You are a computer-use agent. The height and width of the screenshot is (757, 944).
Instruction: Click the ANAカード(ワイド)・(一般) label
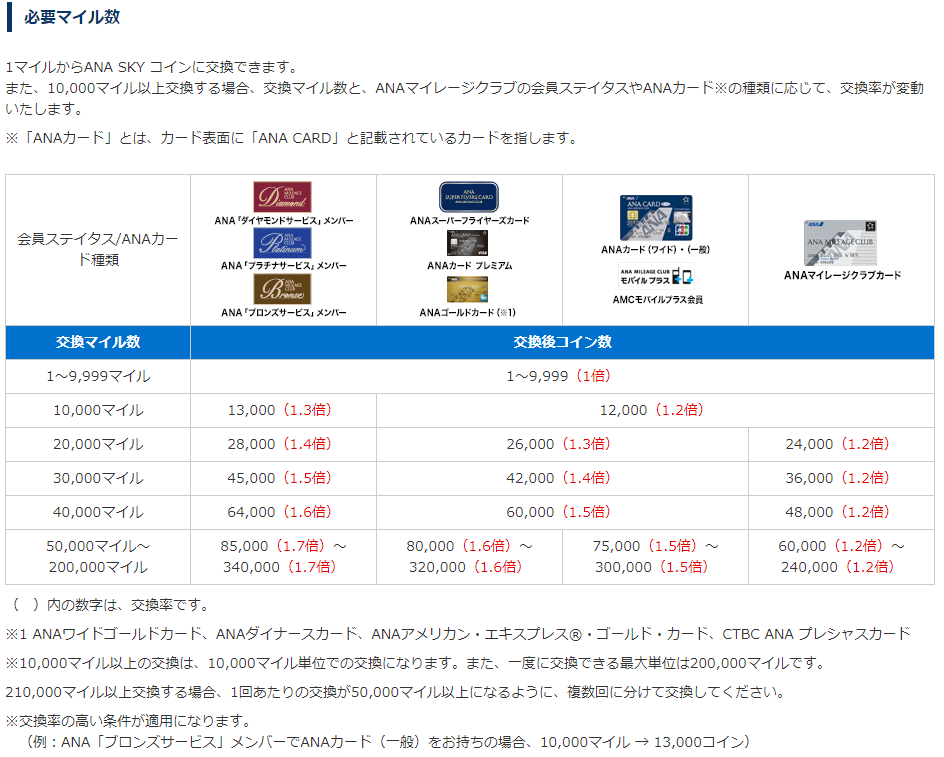tap(655, 249)
